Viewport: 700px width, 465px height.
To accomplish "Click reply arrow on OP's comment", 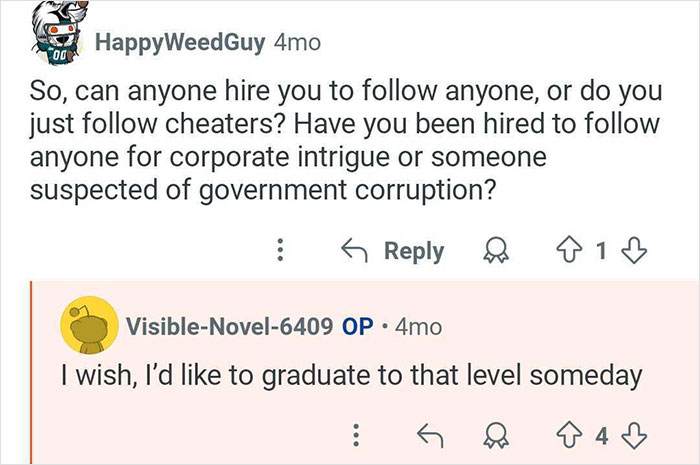I will click(430, 434).
